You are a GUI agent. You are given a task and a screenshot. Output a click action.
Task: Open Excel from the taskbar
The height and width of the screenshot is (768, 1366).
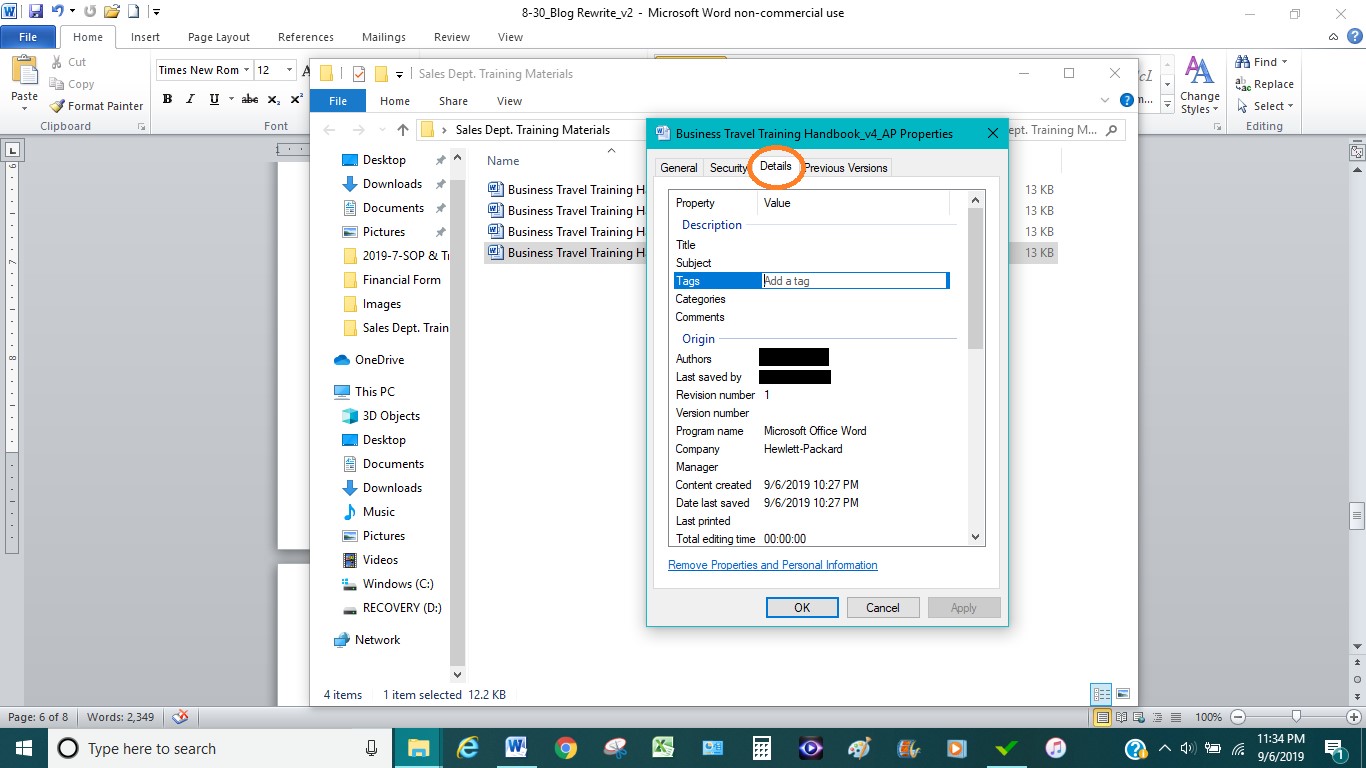[663, 748]
